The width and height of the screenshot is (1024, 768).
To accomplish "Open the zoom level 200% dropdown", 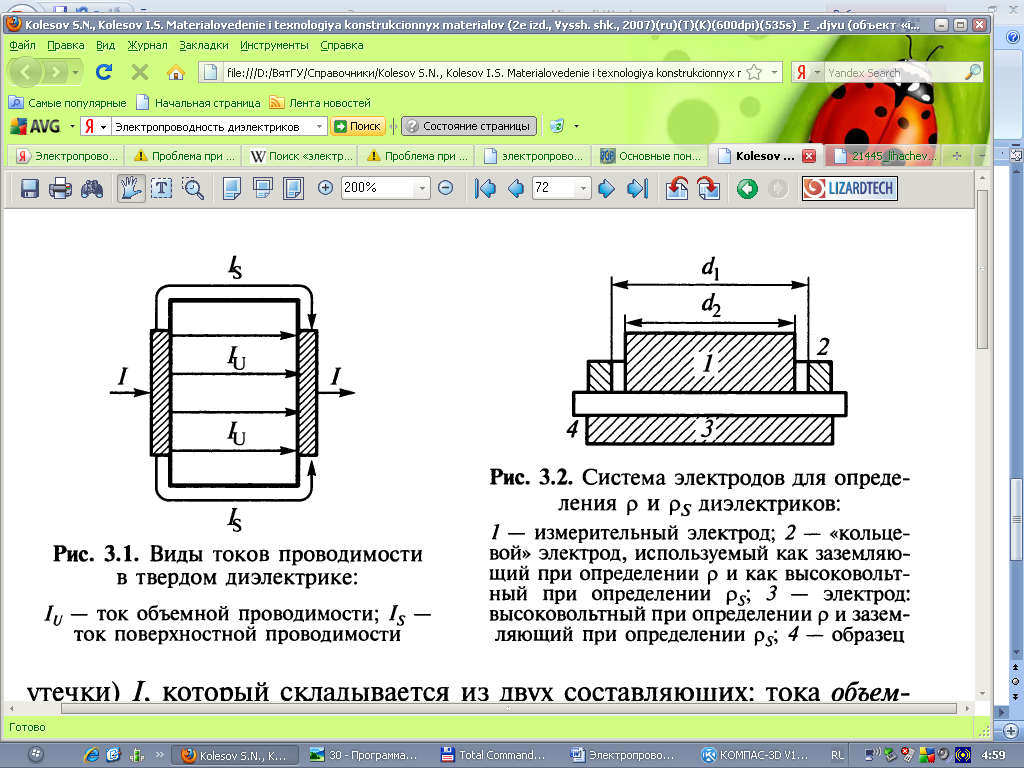I will (422, 188).
